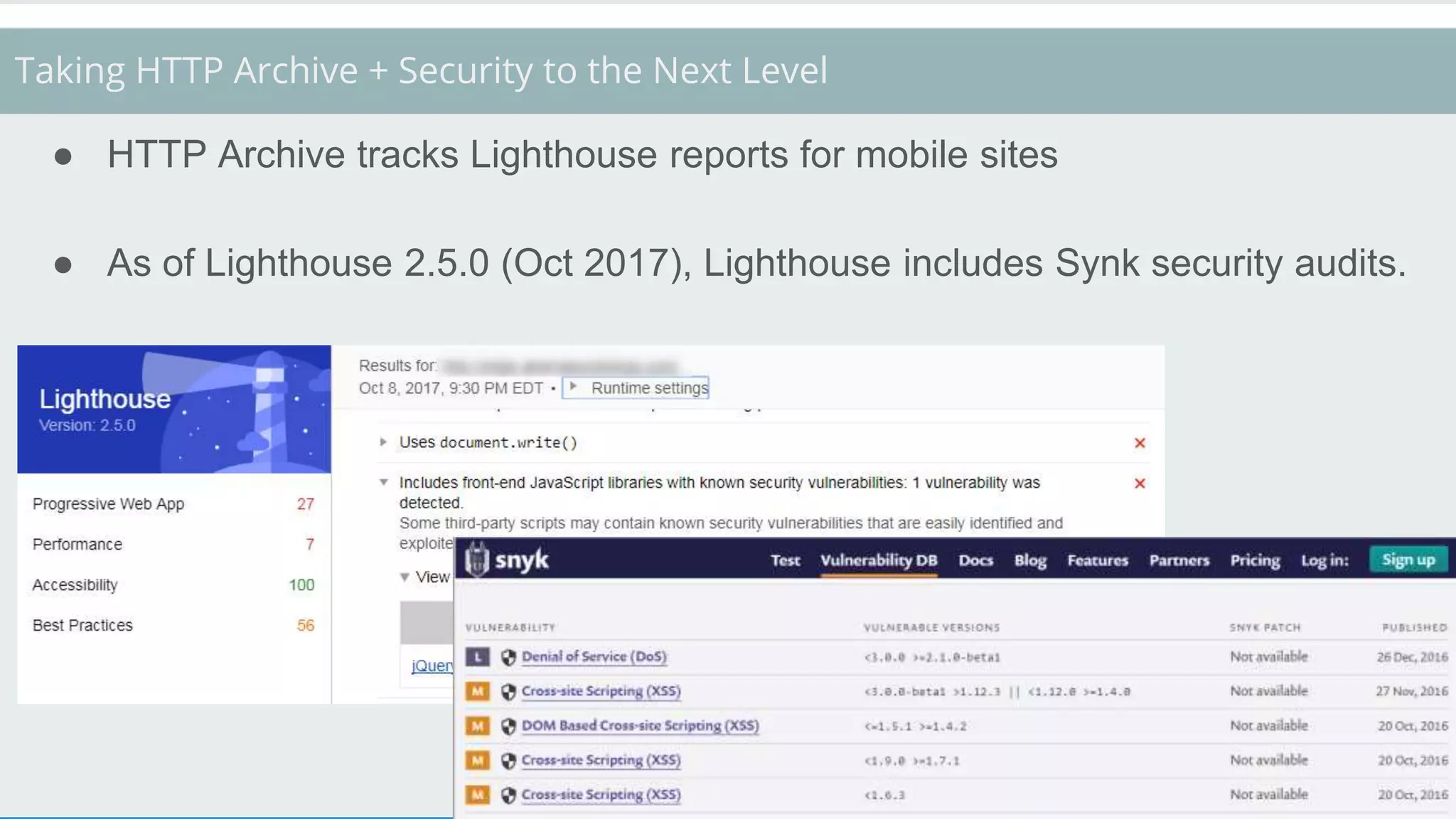The image size is (1456, 819).
Task: Click the M badge for the 27 Nov XSS row
Action: click(478, 691)
